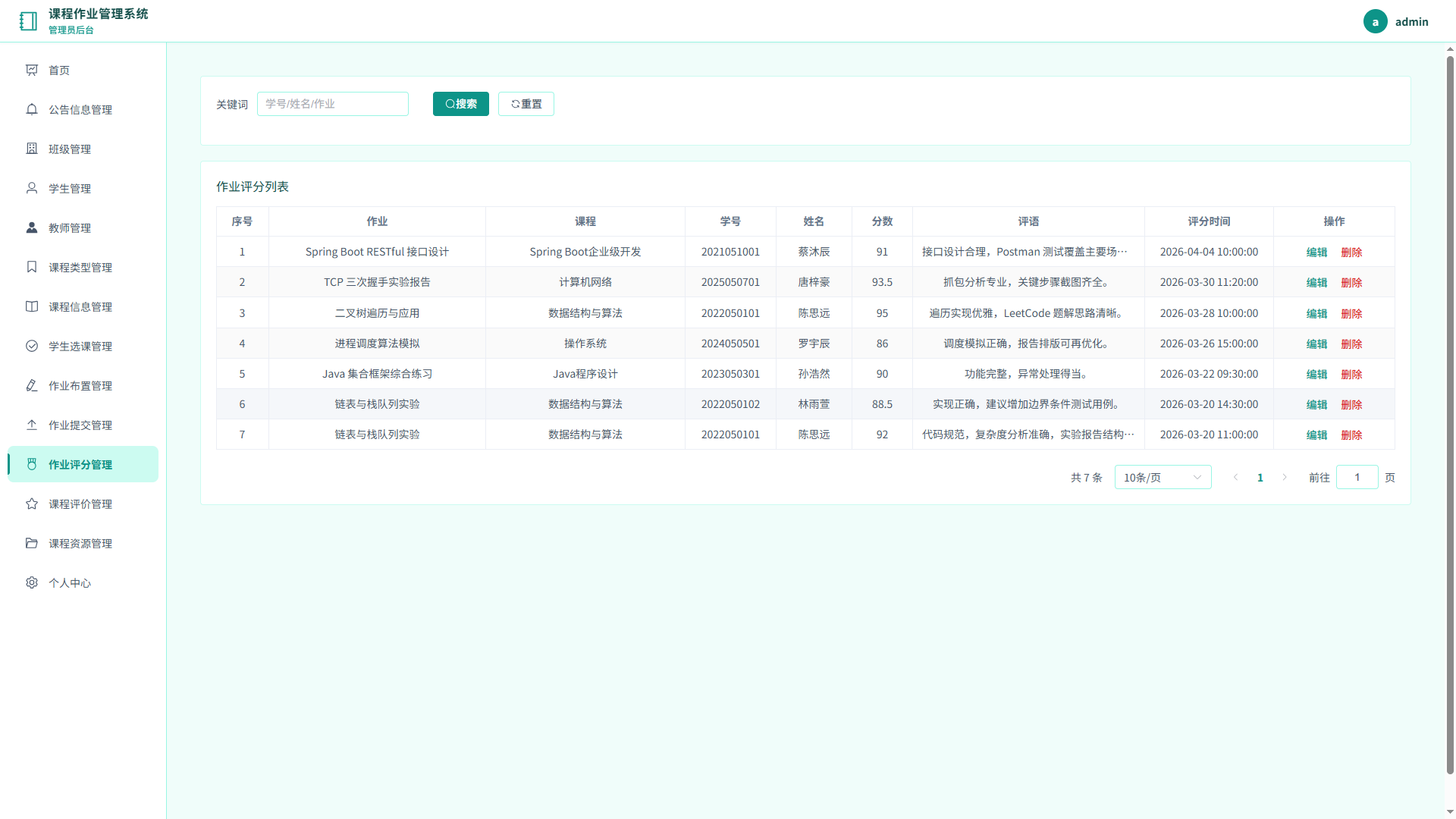Viewport: 1456px width, 819px height.
Task: Click the gear icon for personal center
Action: (x=32, y=582)
